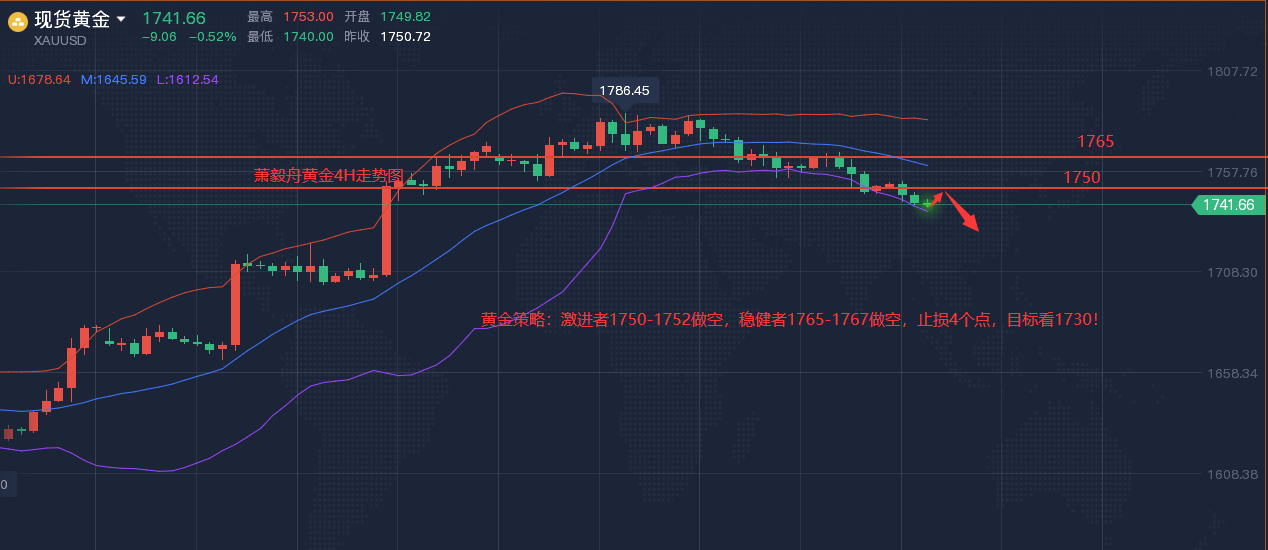Click the 1757.76 price axis label
The width and height of the screenshot is (1268, 550).
tap(1232, 172)
